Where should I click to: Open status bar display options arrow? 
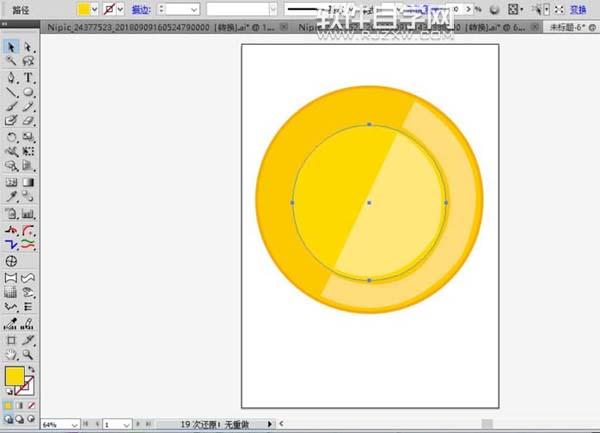269,424
